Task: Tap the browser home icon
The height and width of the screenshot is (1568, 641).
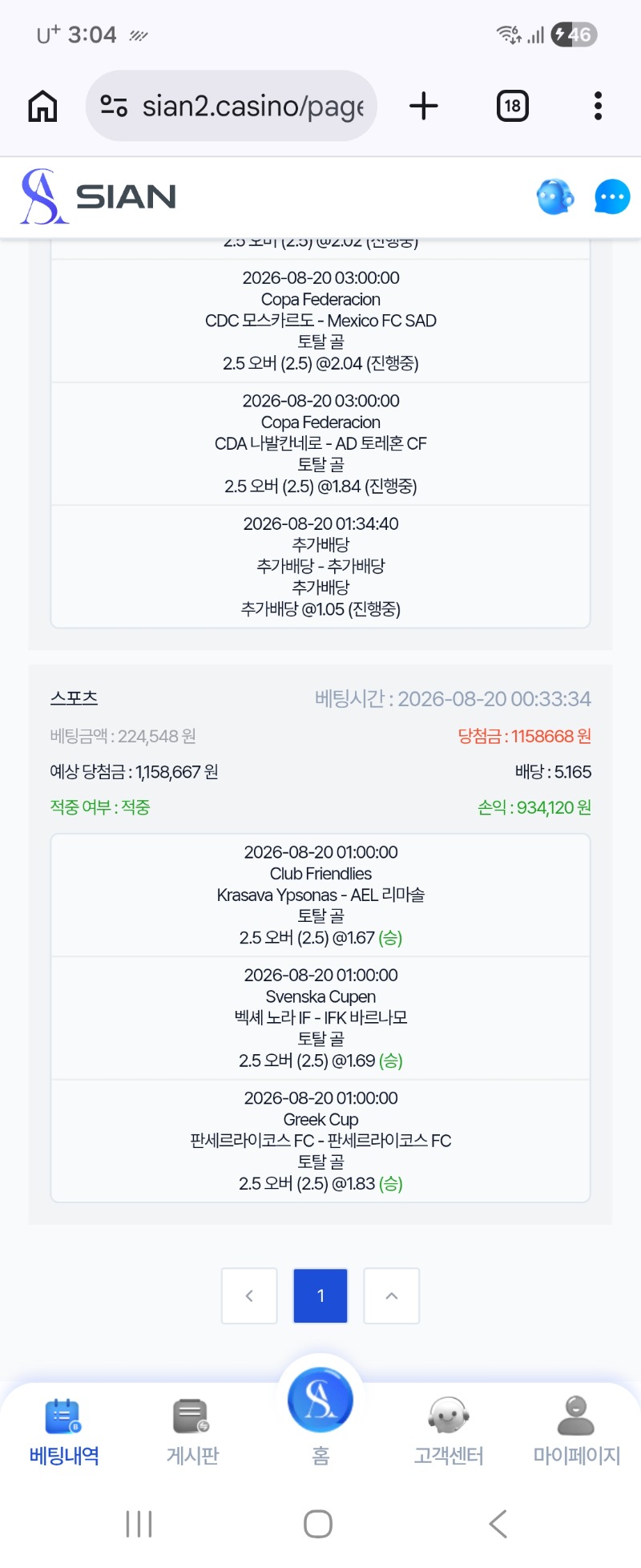Action: point(43,106)
